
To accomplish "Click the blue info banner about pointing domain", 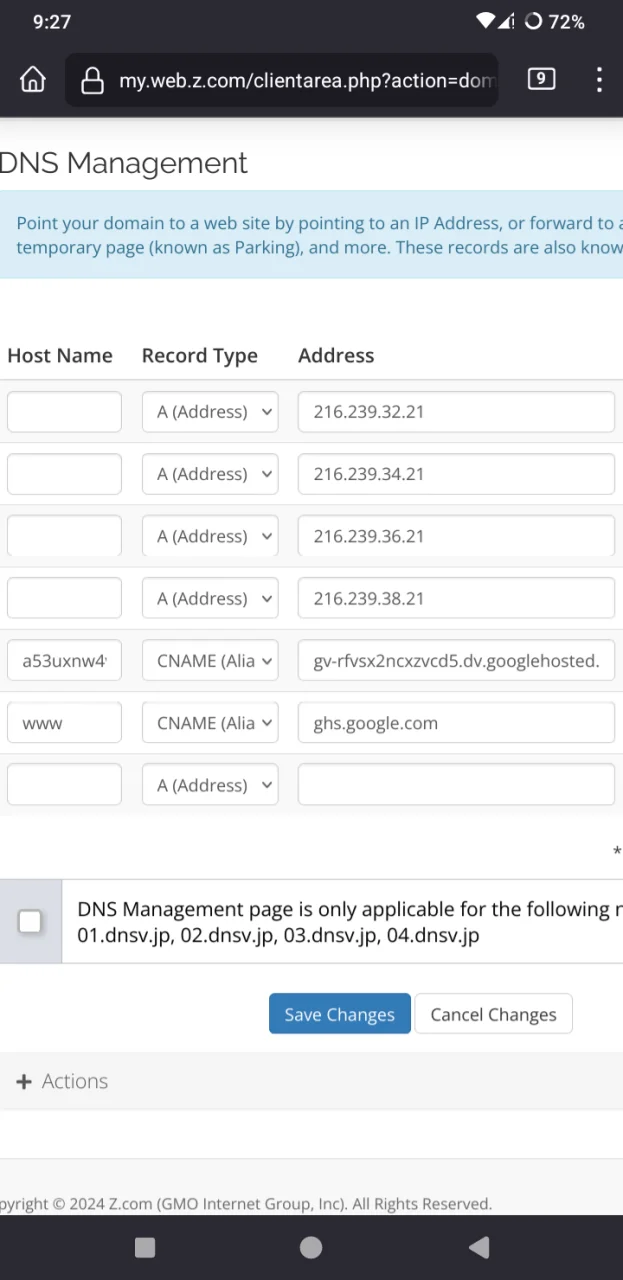I will pyautogui.click(x=311, y=235).
